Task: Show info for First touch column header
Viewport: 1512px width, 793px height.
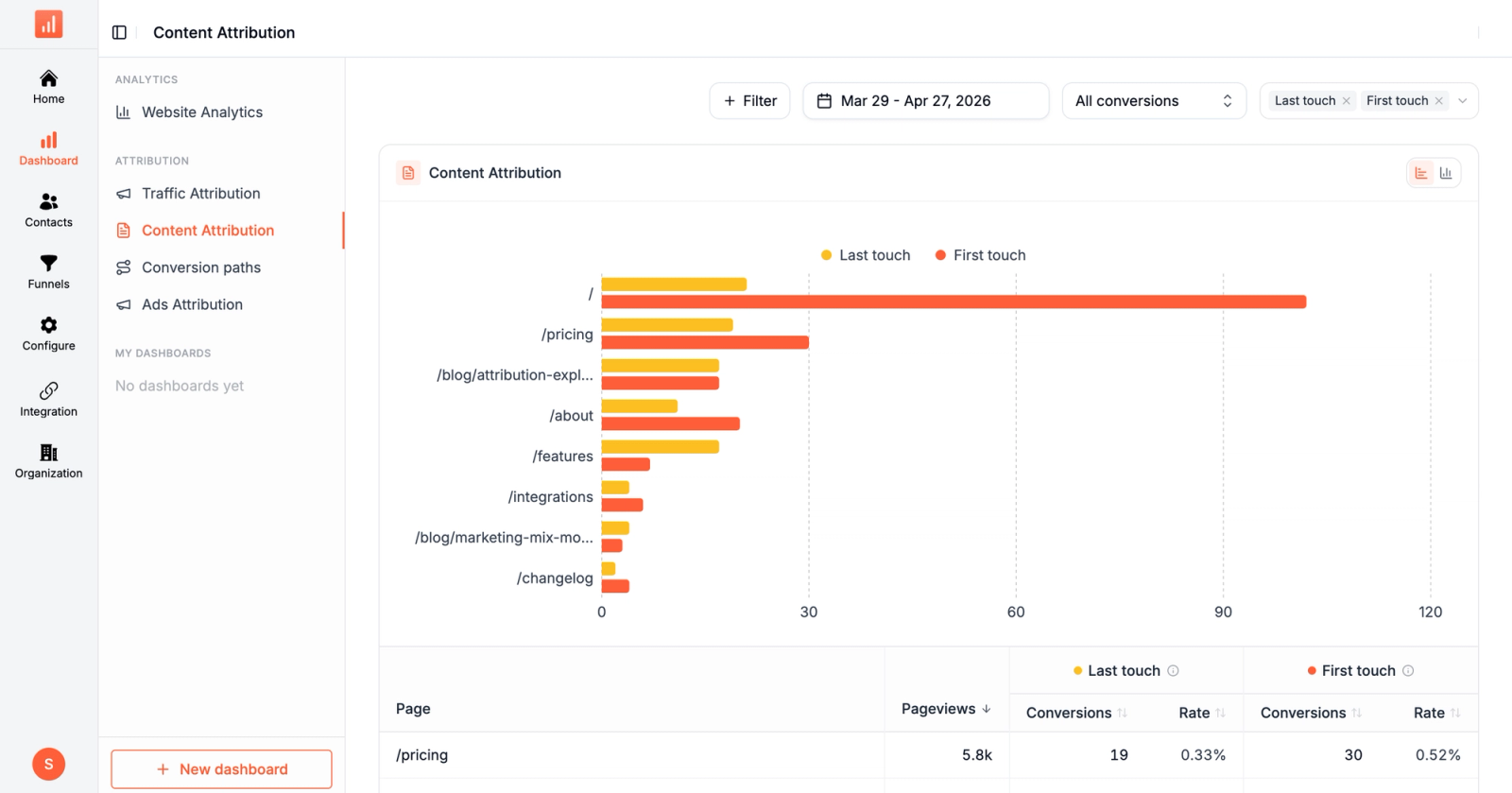Action: point(1408,671)
